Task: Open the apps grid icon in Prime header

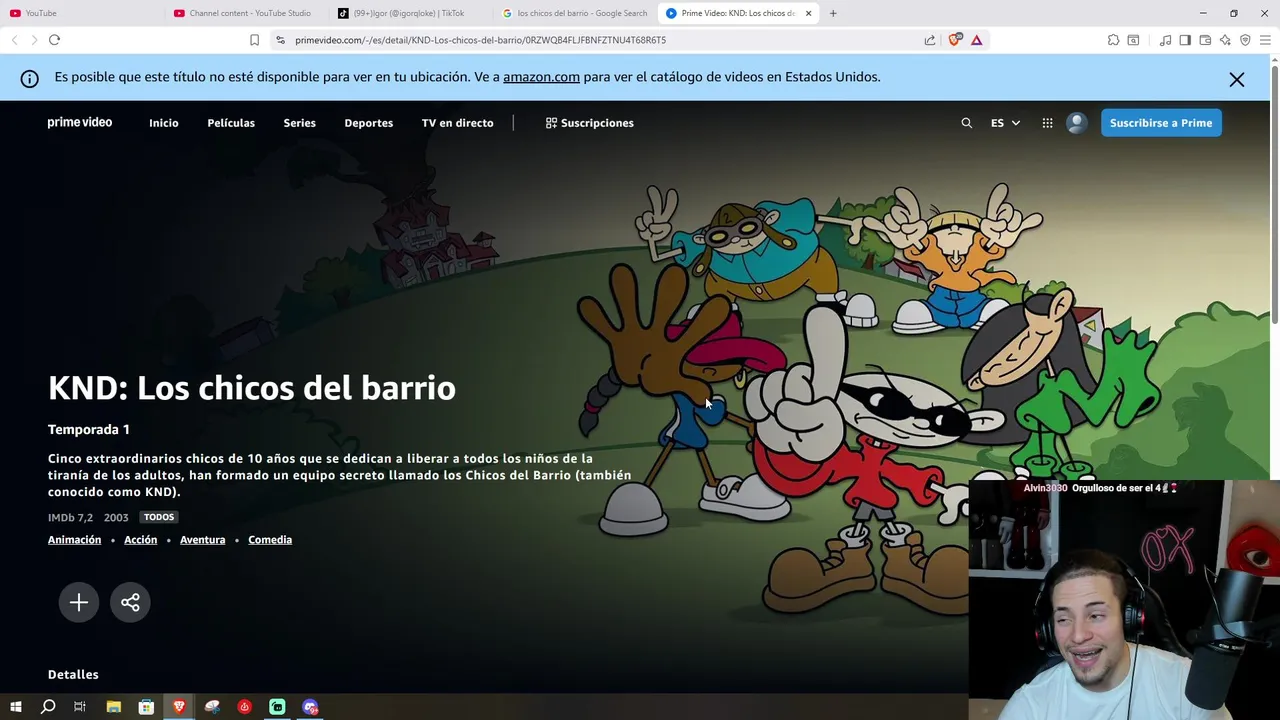Action: pyautogui.click(x=1047, y=123)
